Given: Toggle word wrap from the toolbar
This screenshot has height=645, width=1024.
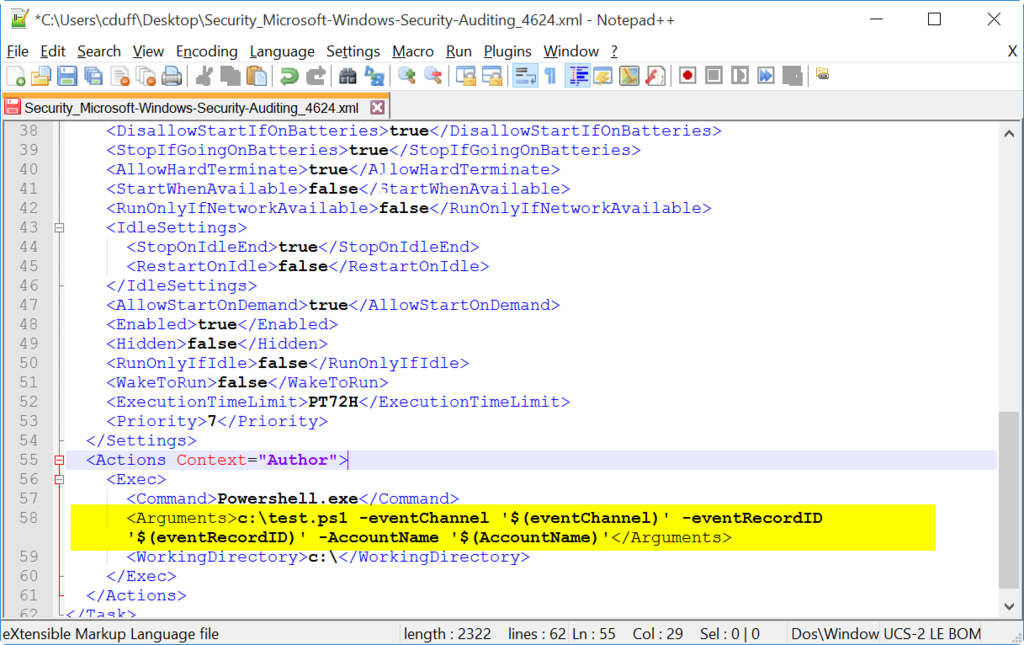Looking at the screenshot, I should click(x=529, y=75).
